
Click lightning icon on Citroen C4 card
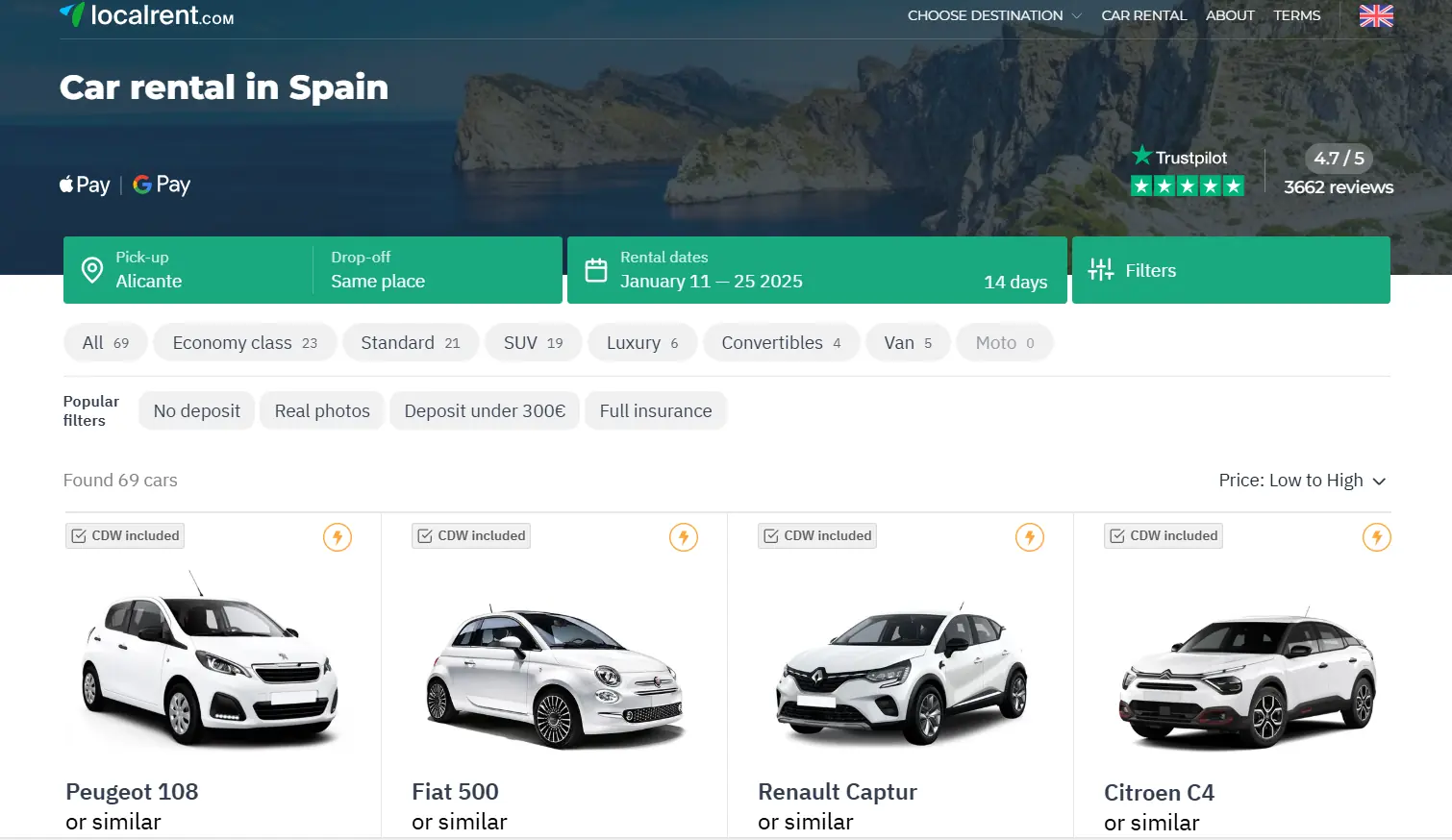coord(1377,537)
